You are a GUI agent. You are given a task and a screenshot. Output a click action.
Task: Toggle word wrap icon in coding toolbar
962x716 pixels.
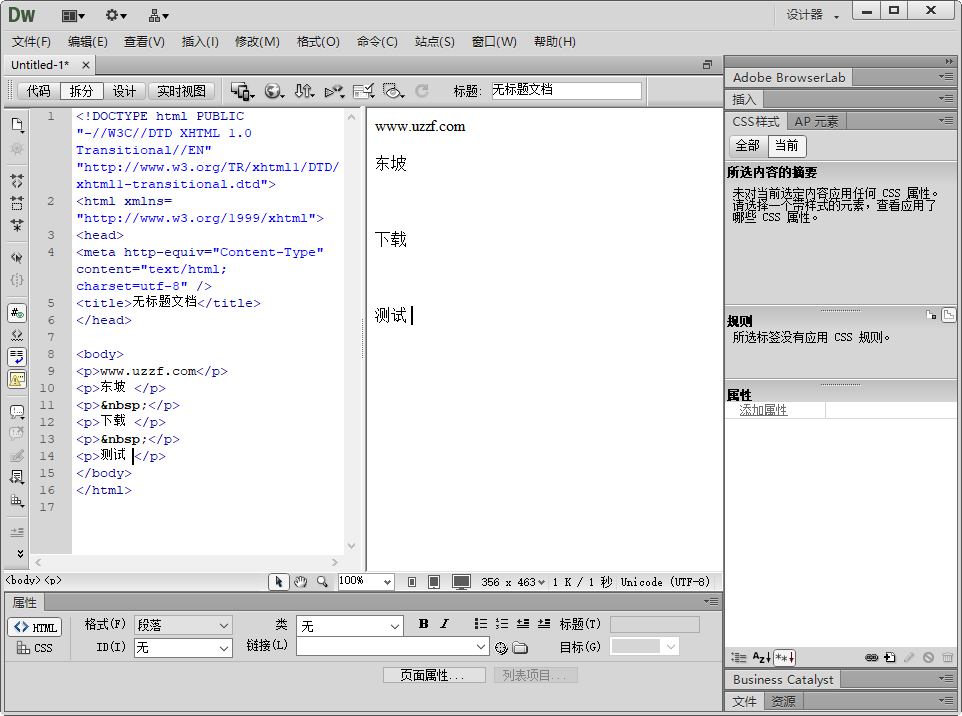click(x=17, y=357)
